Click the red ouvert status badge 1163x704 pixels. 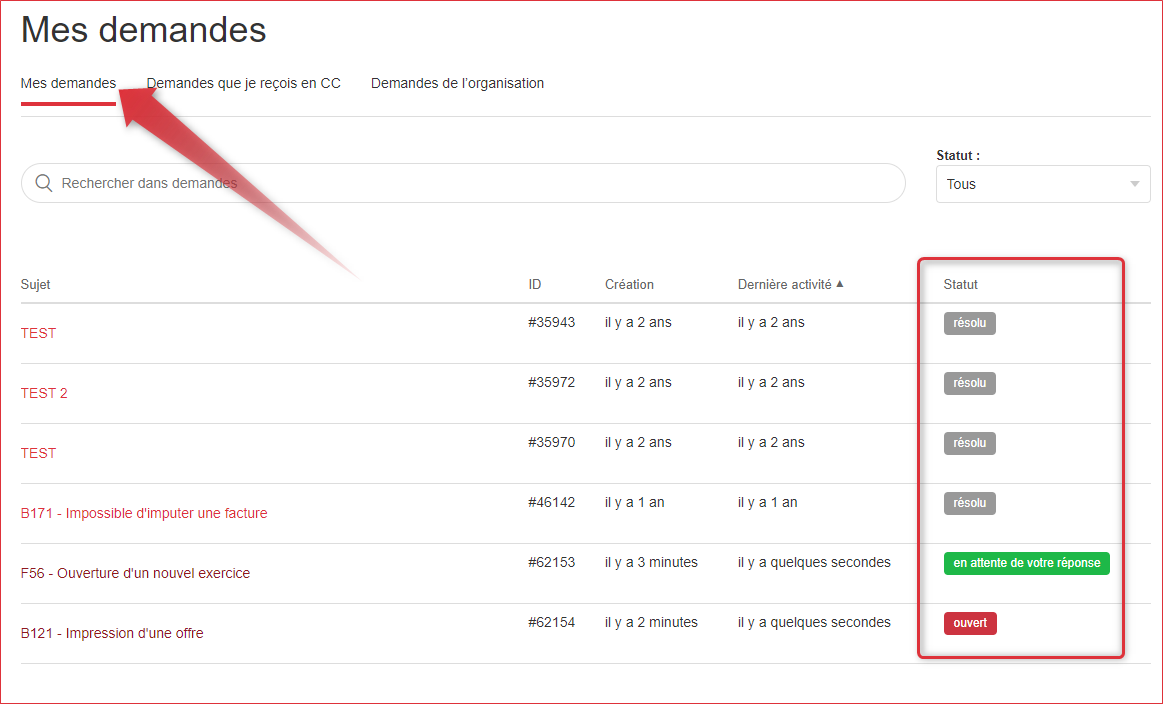(969, 623)
